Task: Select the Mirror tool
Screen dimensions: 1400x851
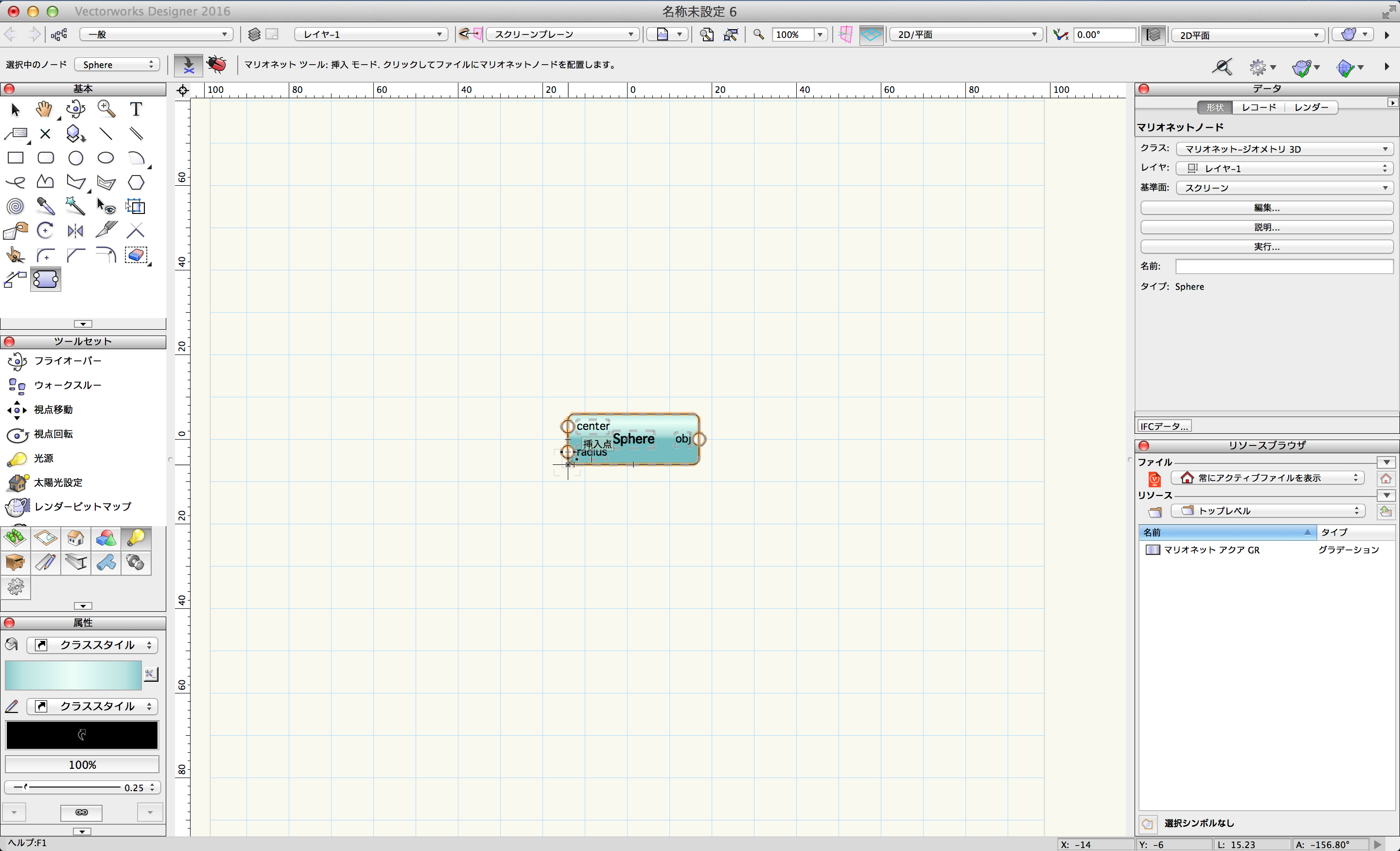Action: (x=75, y=231)
